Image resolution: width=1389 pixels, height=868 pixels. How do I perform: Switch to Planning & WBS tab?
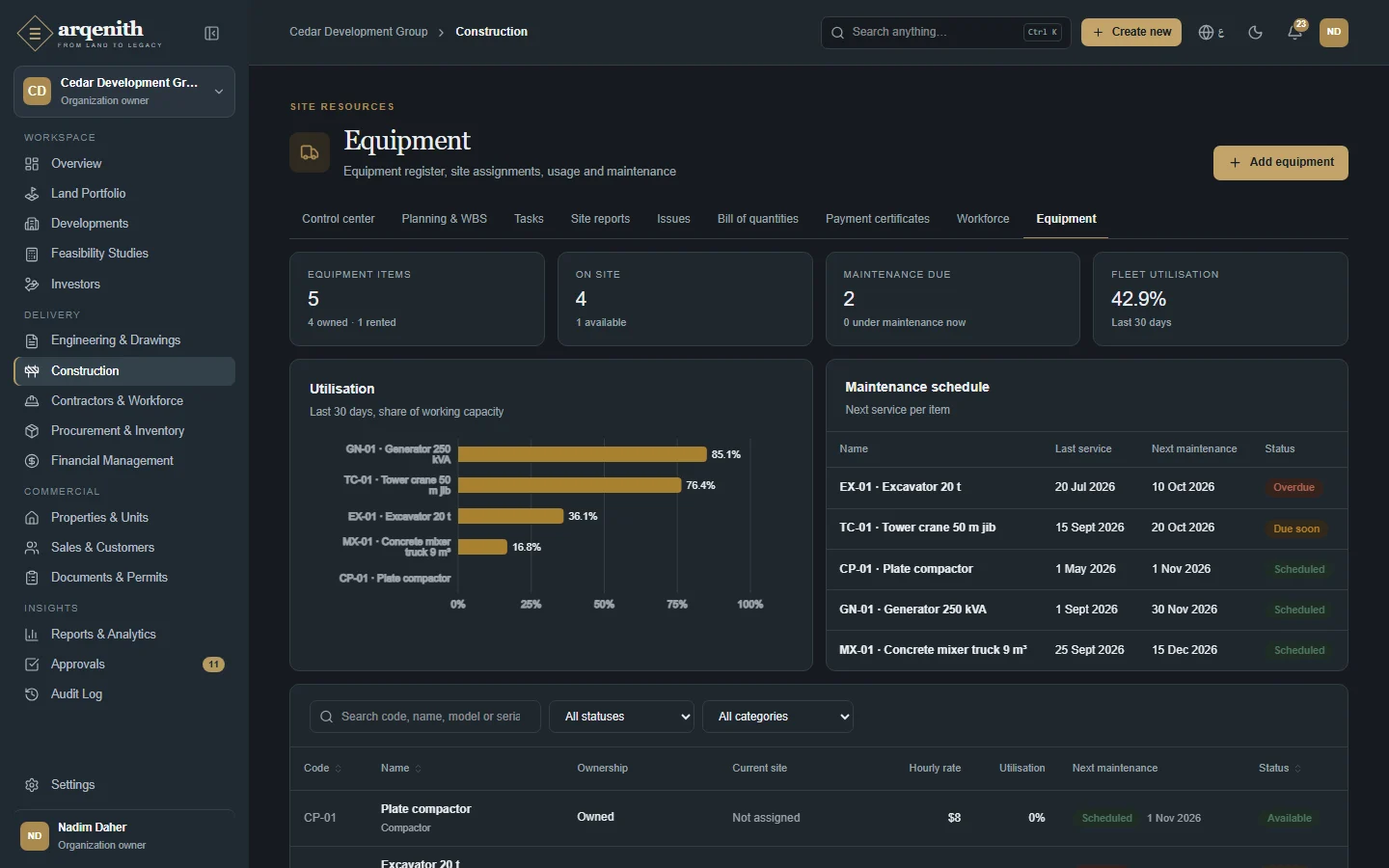pyautogui.click(x=444, y=219)
